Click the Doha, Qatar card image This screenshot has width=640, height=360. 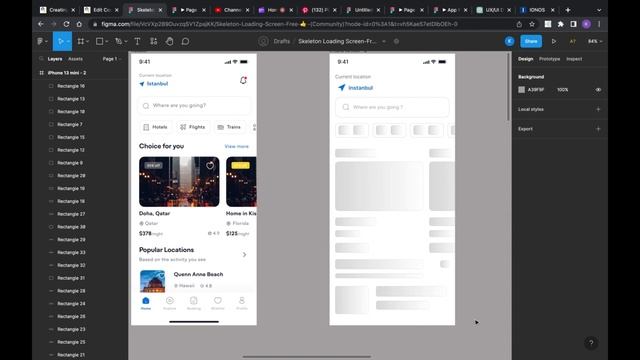pyautogui.click(x=179, y=182)
